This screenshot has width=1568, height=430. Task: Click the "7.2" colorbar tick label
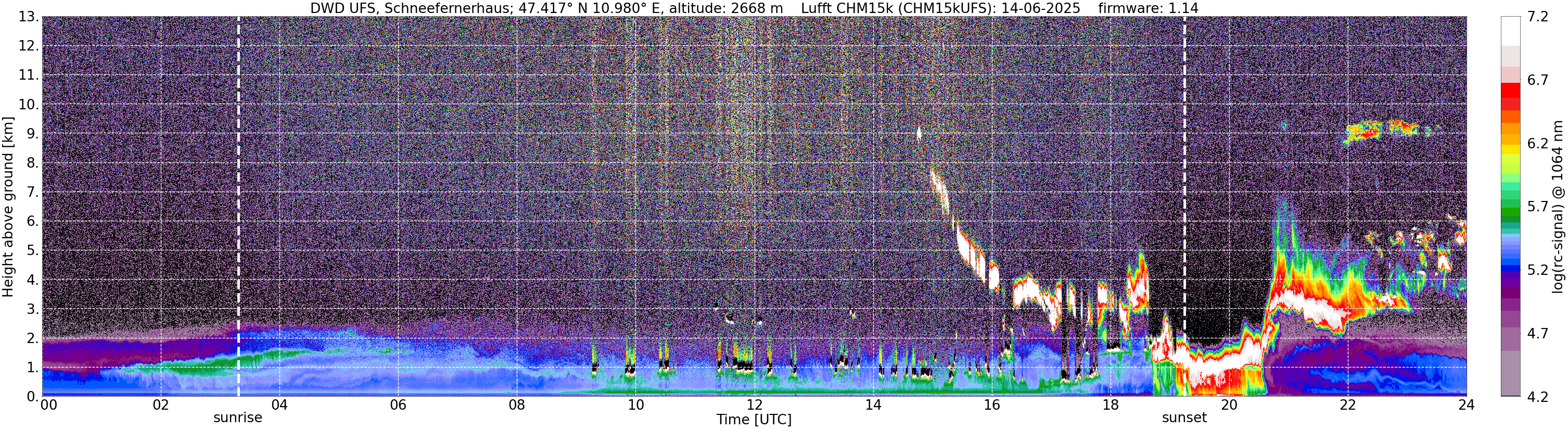click(1538, 17)
